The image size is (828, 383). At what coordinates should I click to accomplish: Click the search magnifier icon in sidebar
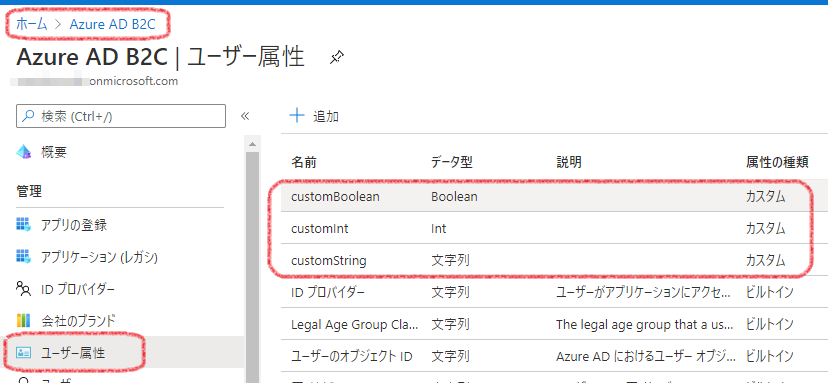pyautogui.click(x=29, y=117)
